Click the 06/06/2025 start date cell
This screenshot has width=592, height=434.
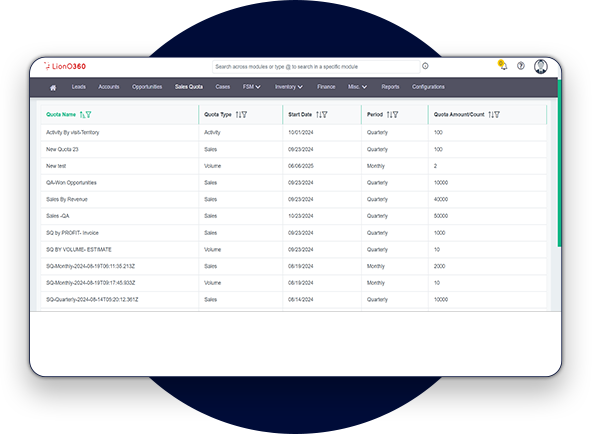[x=301, y=166]
